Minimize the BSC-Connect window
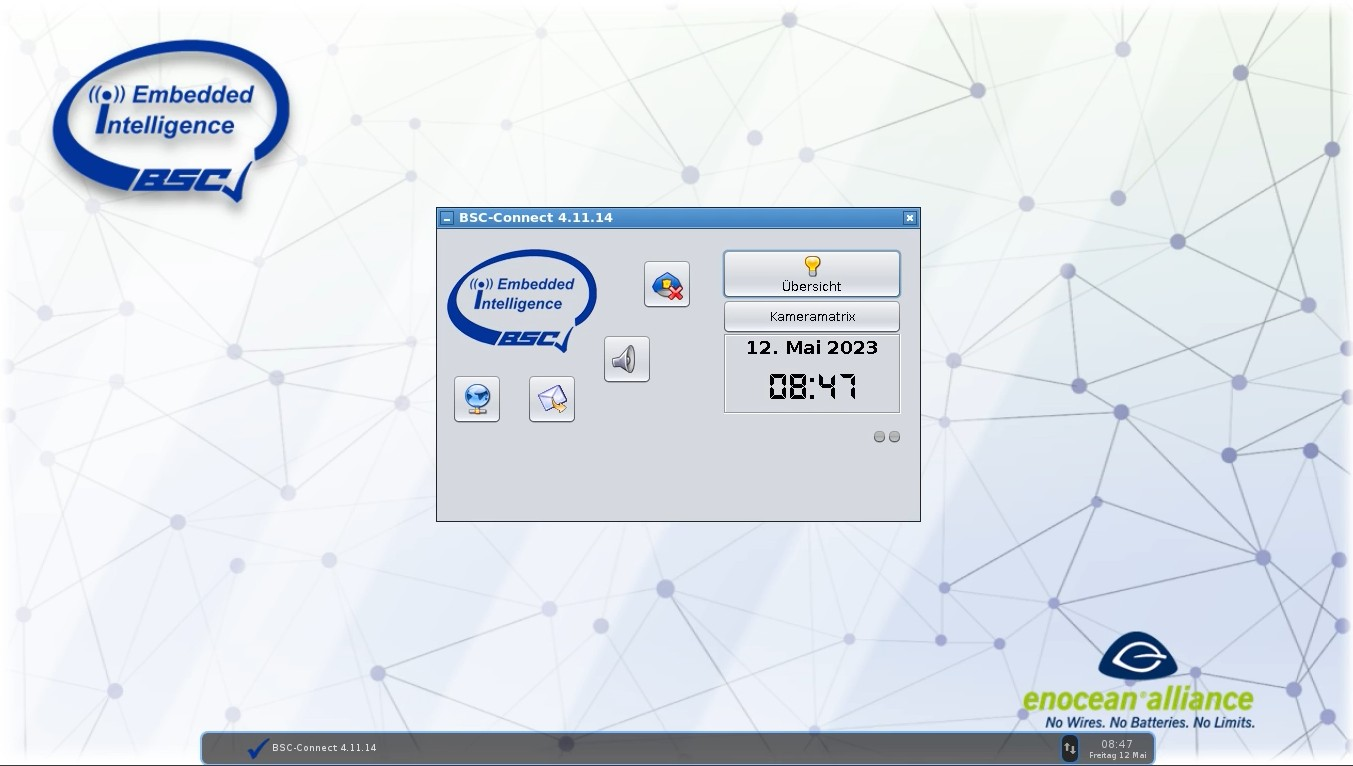Viewport: 1353px width, 766px height. [x=447, y=218]
